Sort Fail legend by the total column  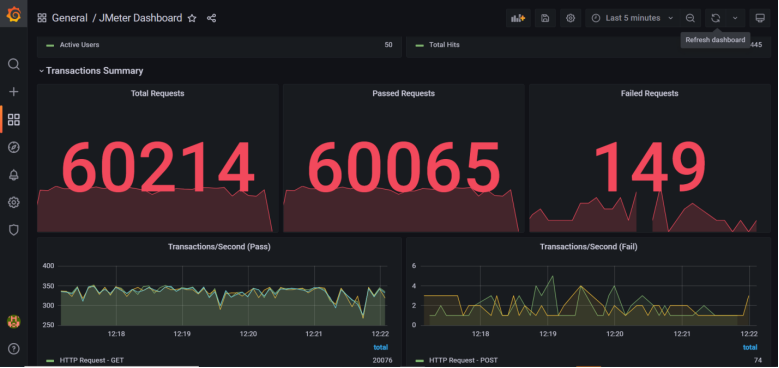click(x=750, y=347)
